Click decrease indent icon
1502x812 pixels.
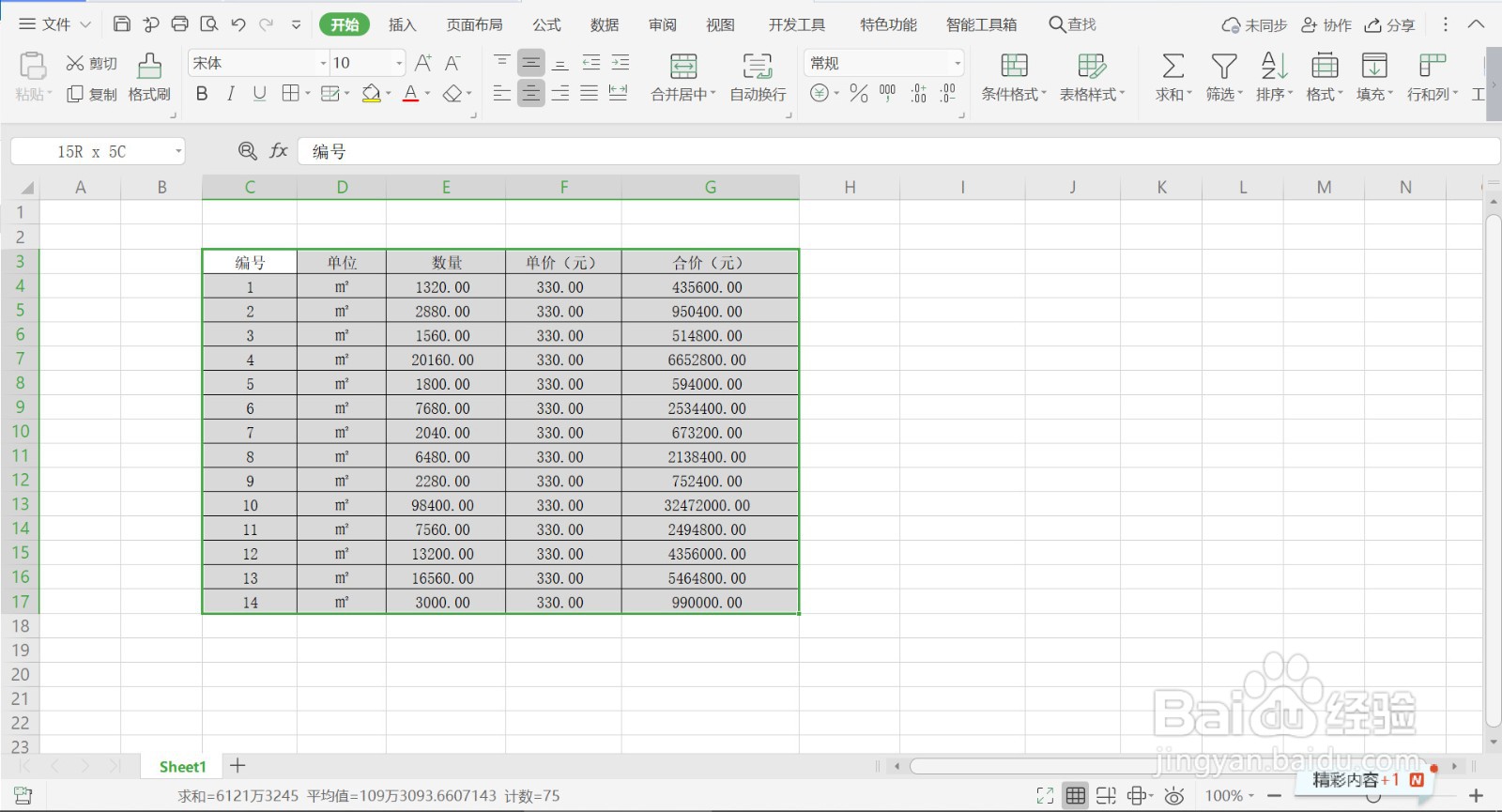[591, 63]
